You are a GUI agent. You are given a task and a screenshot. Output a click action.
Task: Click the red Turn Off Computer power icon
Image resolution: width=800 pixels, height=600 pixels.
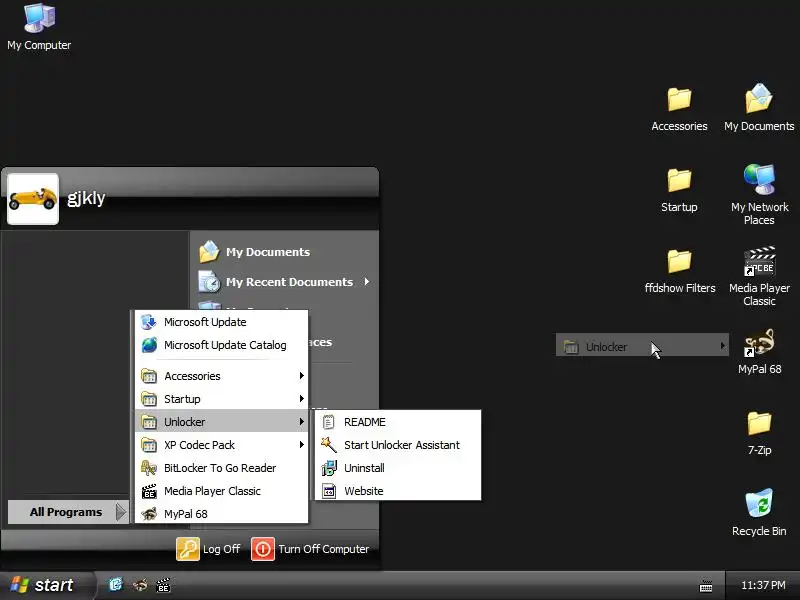[263, 549]
